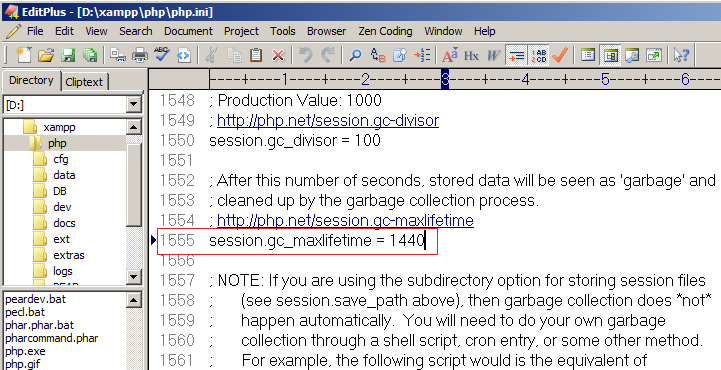
Task: Open the dev folder
Action: click(x=62, y=207)
